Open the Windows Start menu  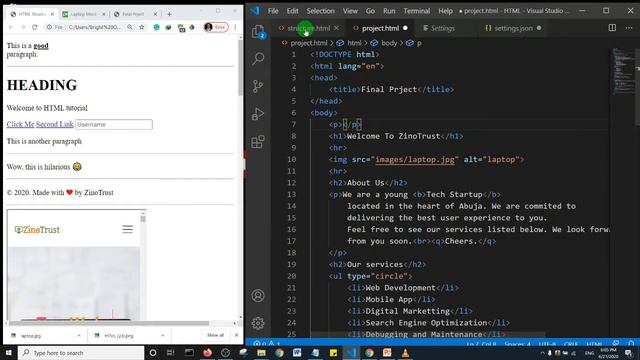pyautogui.click(x=9, y=353)
